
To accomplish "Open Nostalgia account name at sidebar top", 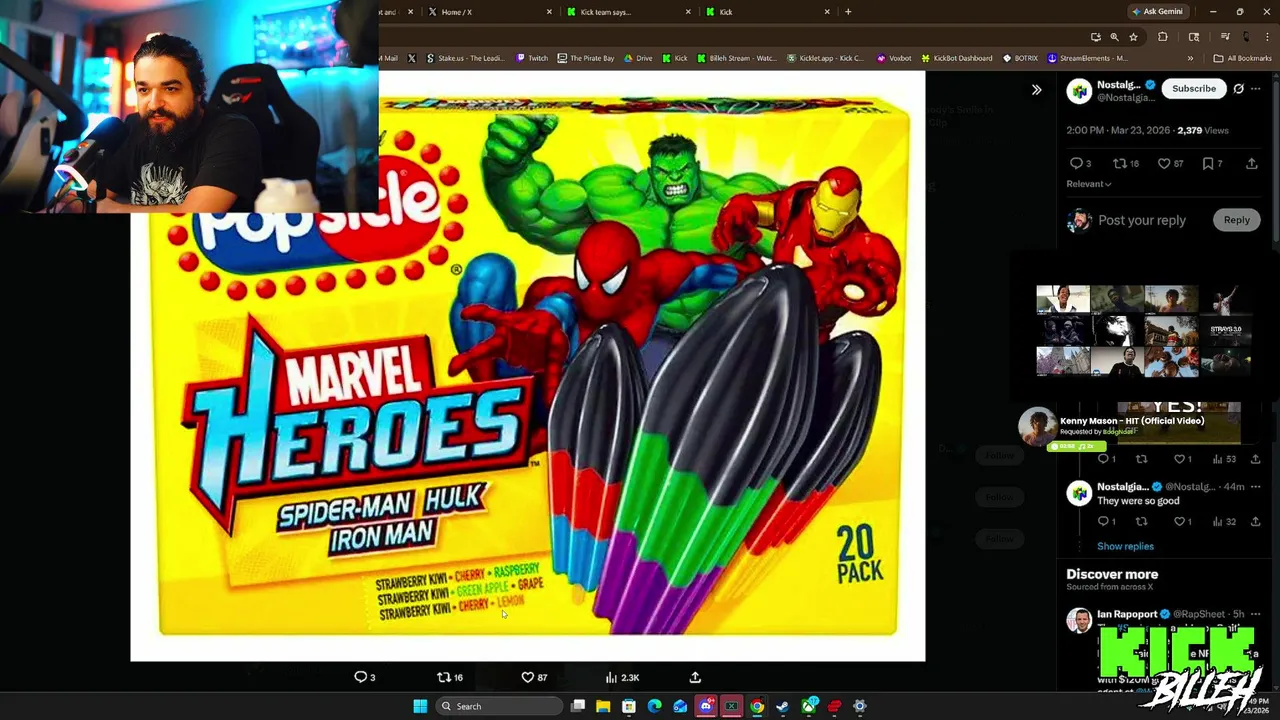I will point(1119,85).
